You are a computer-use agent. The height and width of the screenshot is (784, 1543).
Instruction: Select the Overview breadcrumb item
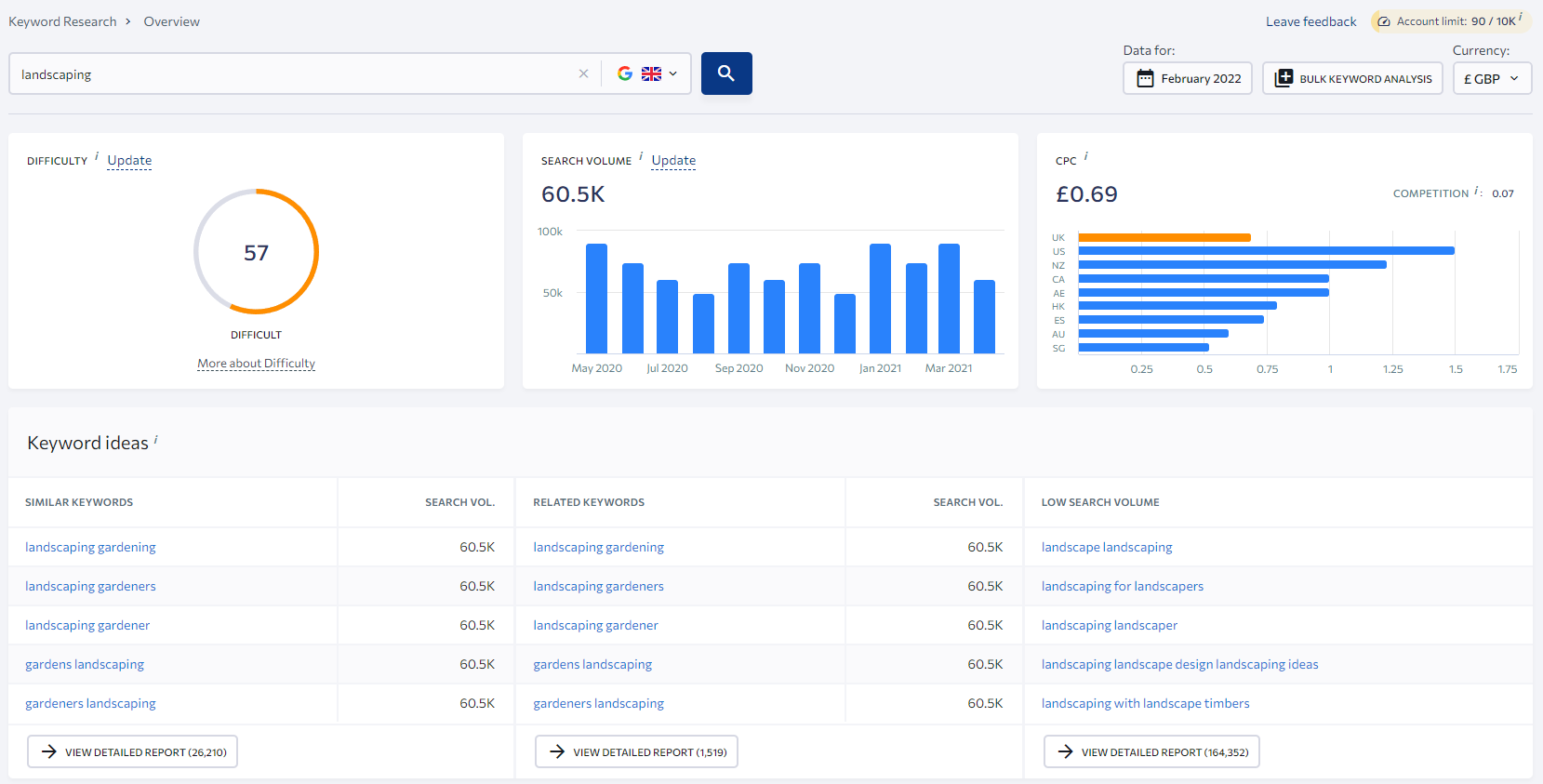[171, 21]
